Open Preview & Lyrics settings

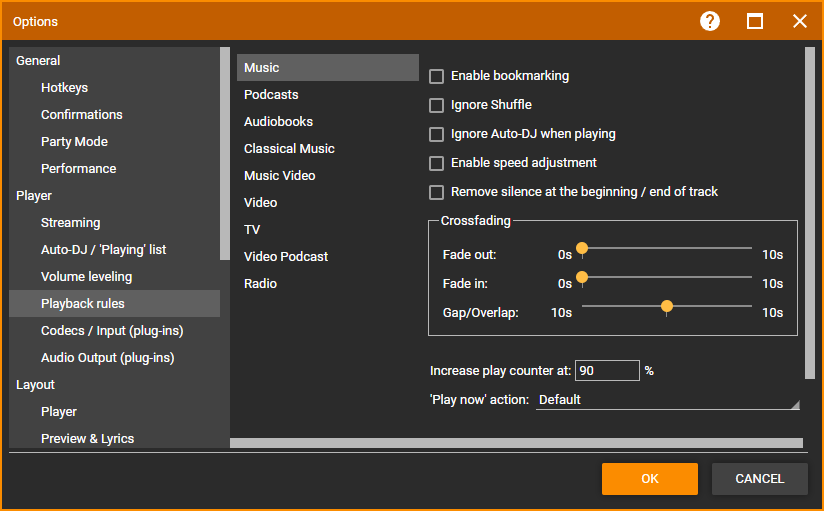point(115,438)
